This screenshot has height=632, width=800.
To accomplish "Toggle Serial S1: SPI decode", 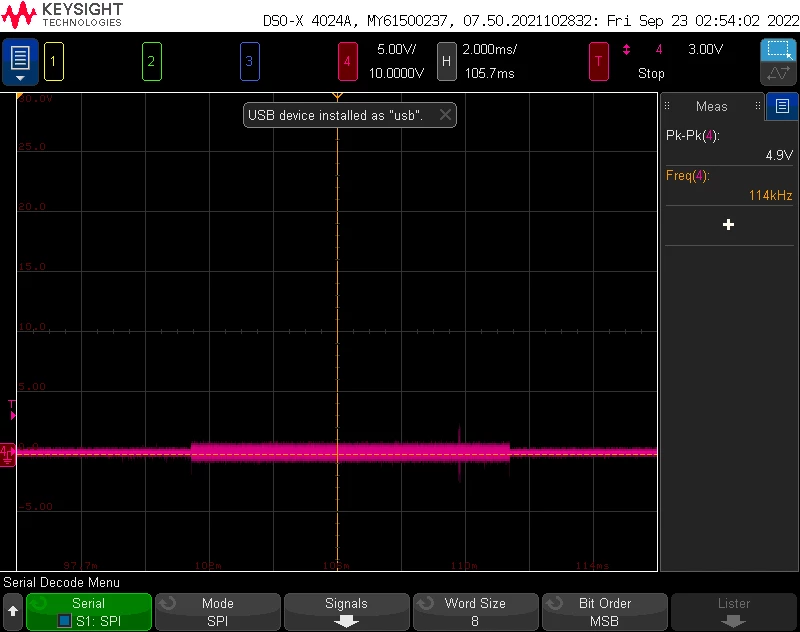I will (x=89, y=612).
